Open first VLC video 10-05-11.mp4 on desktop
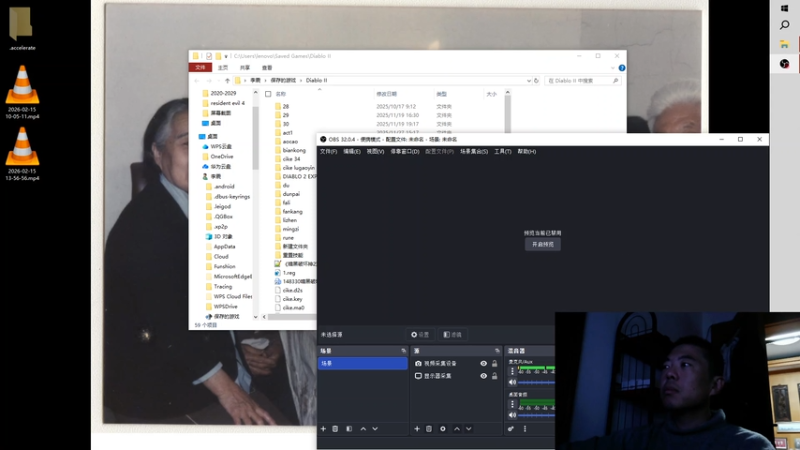 (22, 92)
